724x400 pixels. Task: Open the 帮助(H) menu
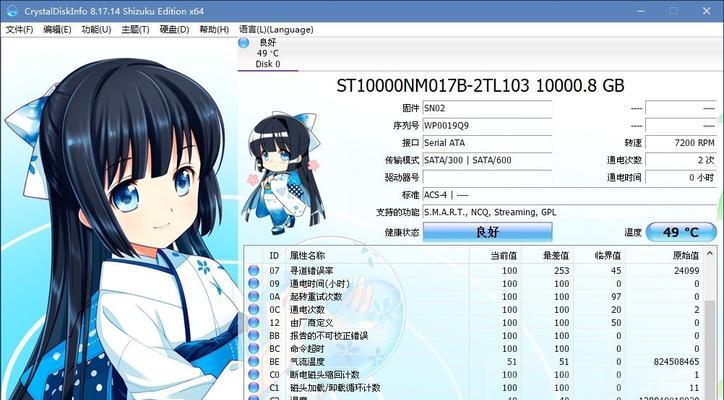tap(214, 30)
